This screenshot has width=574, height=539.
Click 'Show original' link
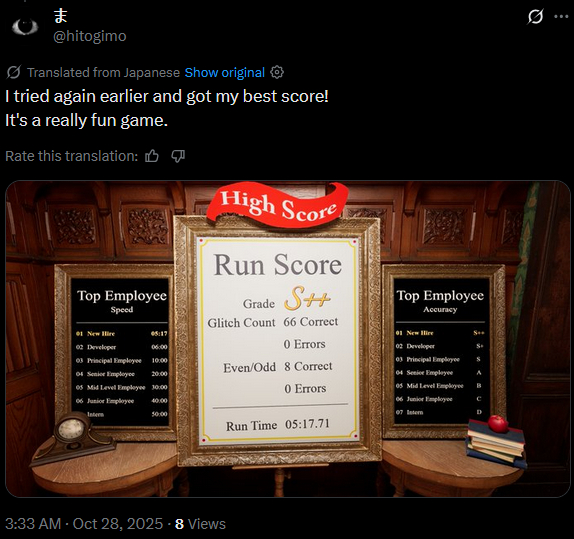(x=224, y=73)
